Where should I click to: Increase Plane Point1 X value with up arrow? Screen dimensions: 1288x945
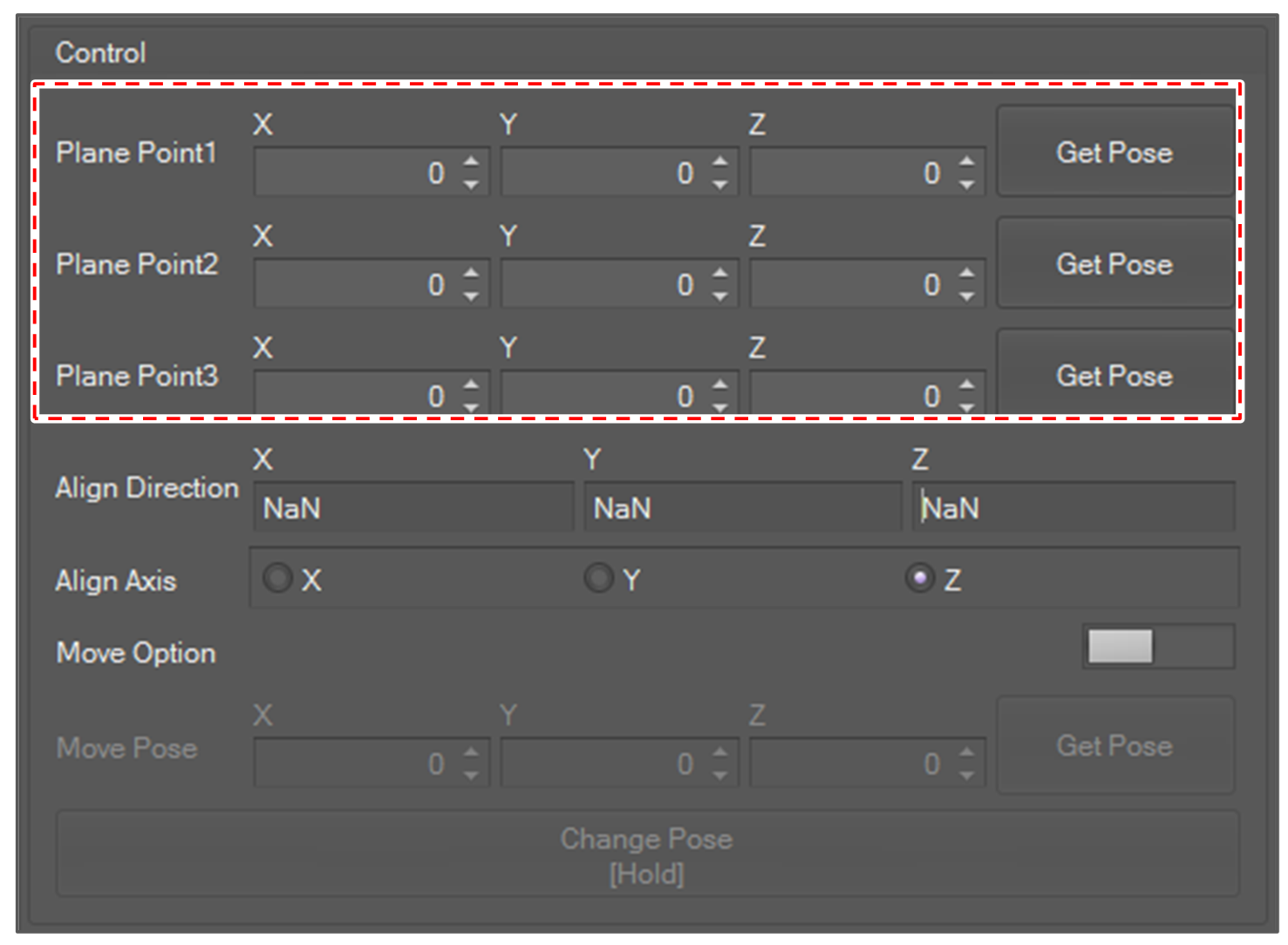point(471,161)
